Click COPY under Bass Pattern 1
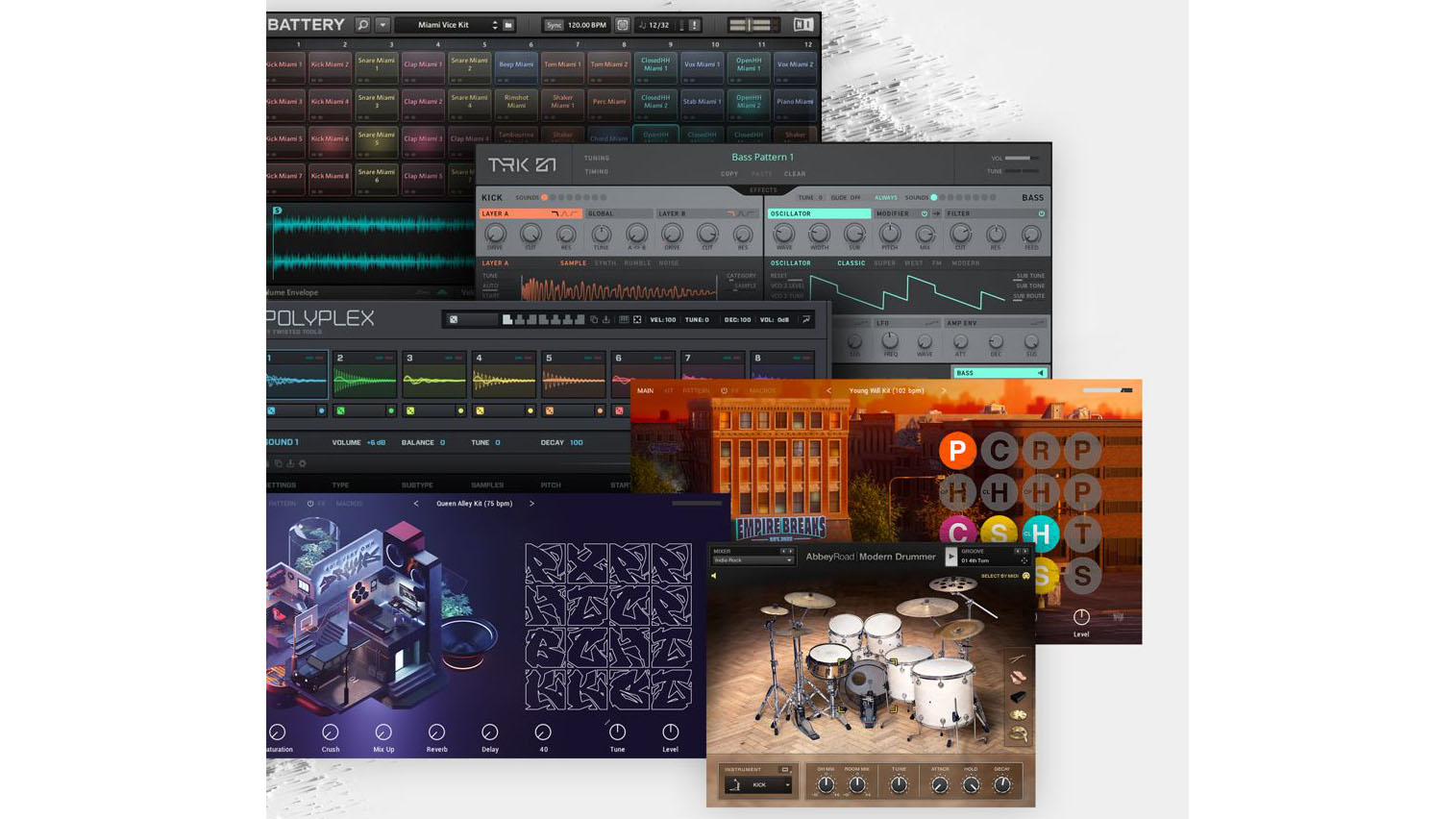The width and height of the screenshot is (1456, 819). click(729, 174)
